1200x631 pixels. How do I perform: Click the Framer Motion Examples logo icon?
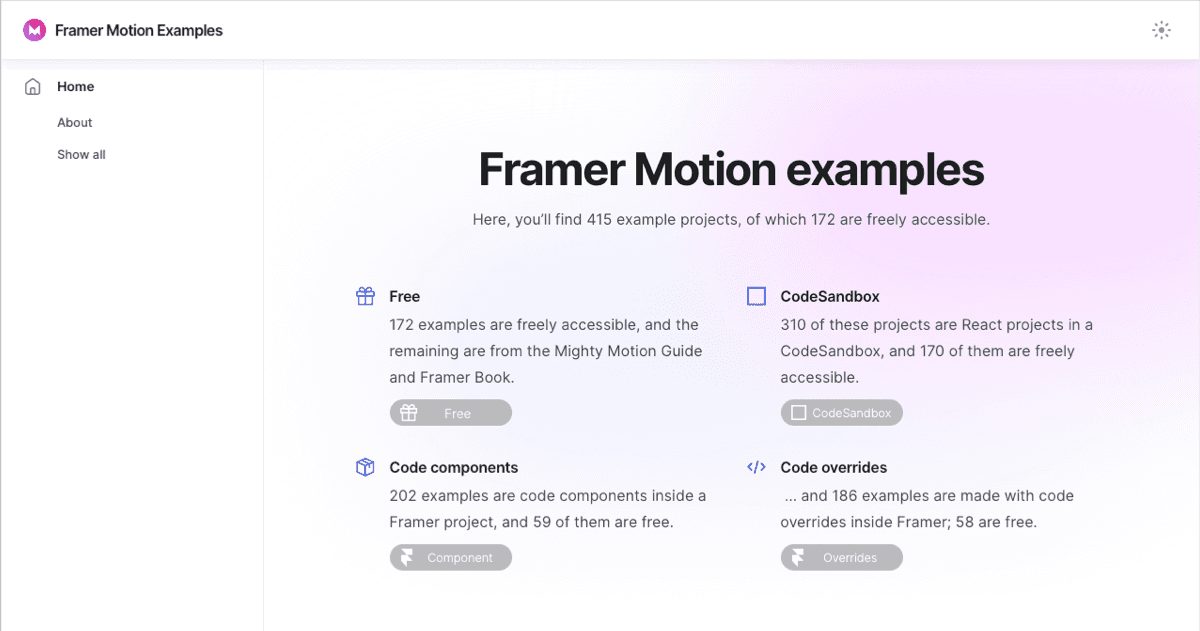[x=35, y=31]
